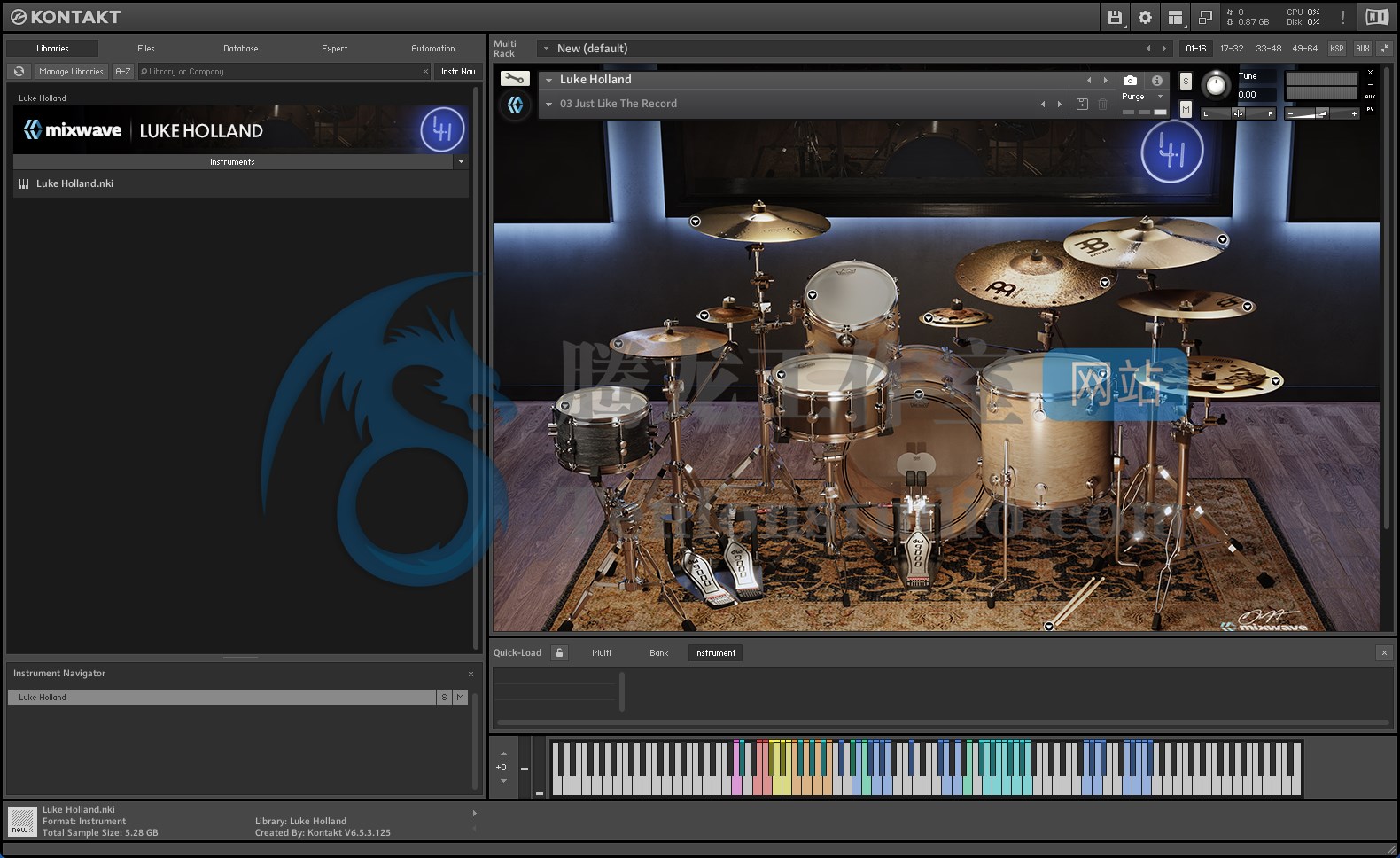The height and width of the screenshot is (858, 1400).
Task: Load next snapshot arrow
Action: [x=1059, y=104]
